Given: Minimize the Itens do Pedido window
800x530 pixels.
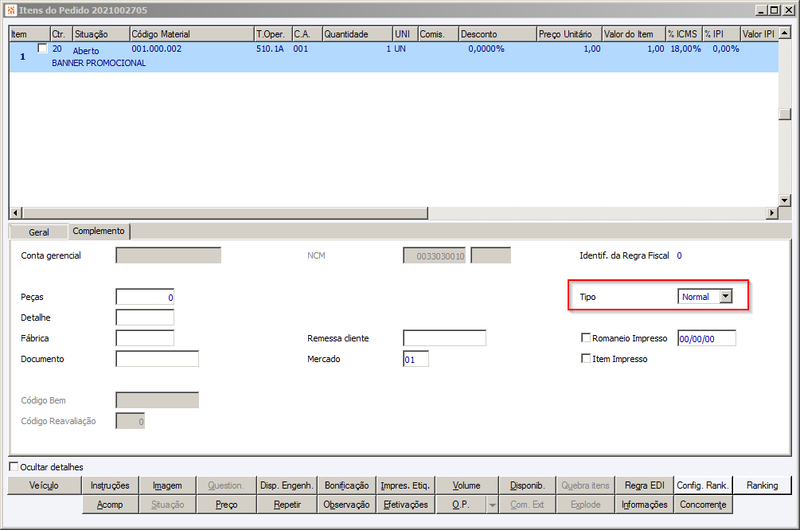Looking at the screenshot, I should (x=761, y=10).
